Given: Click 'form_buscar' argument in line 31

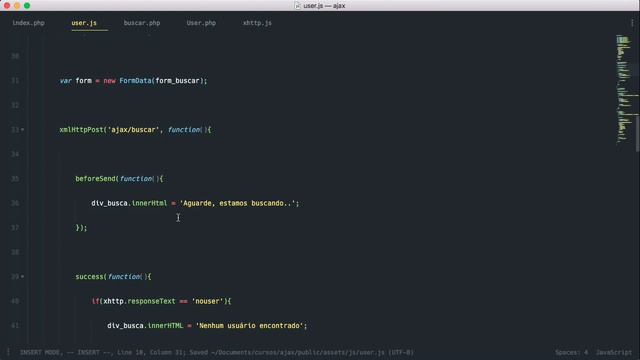Looking at the screenshot, I should [177, 81].
